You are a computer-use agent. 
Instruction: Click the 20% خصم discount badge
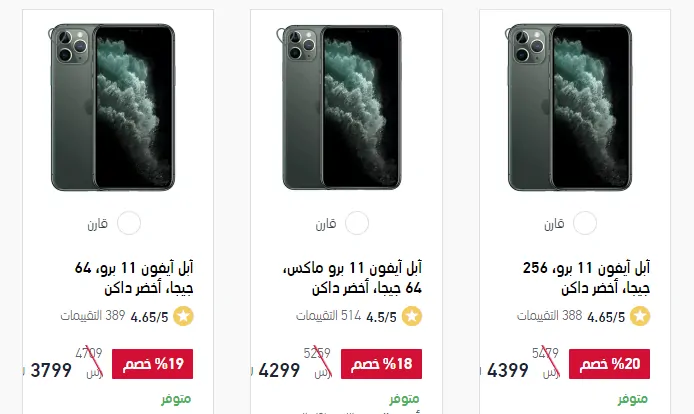[x=609, y=364]
